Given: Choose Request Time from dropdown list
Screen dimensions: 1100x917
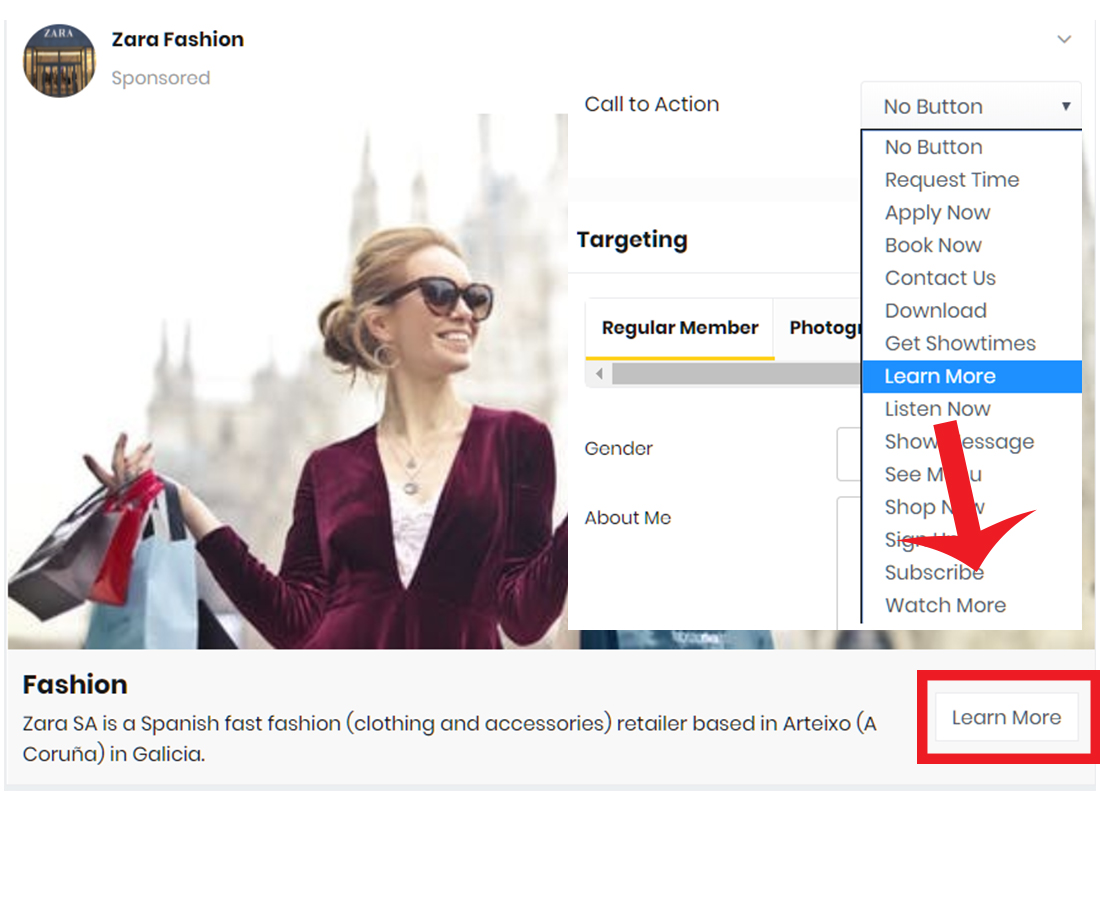Looking at the screenshot, I should 951,180.
